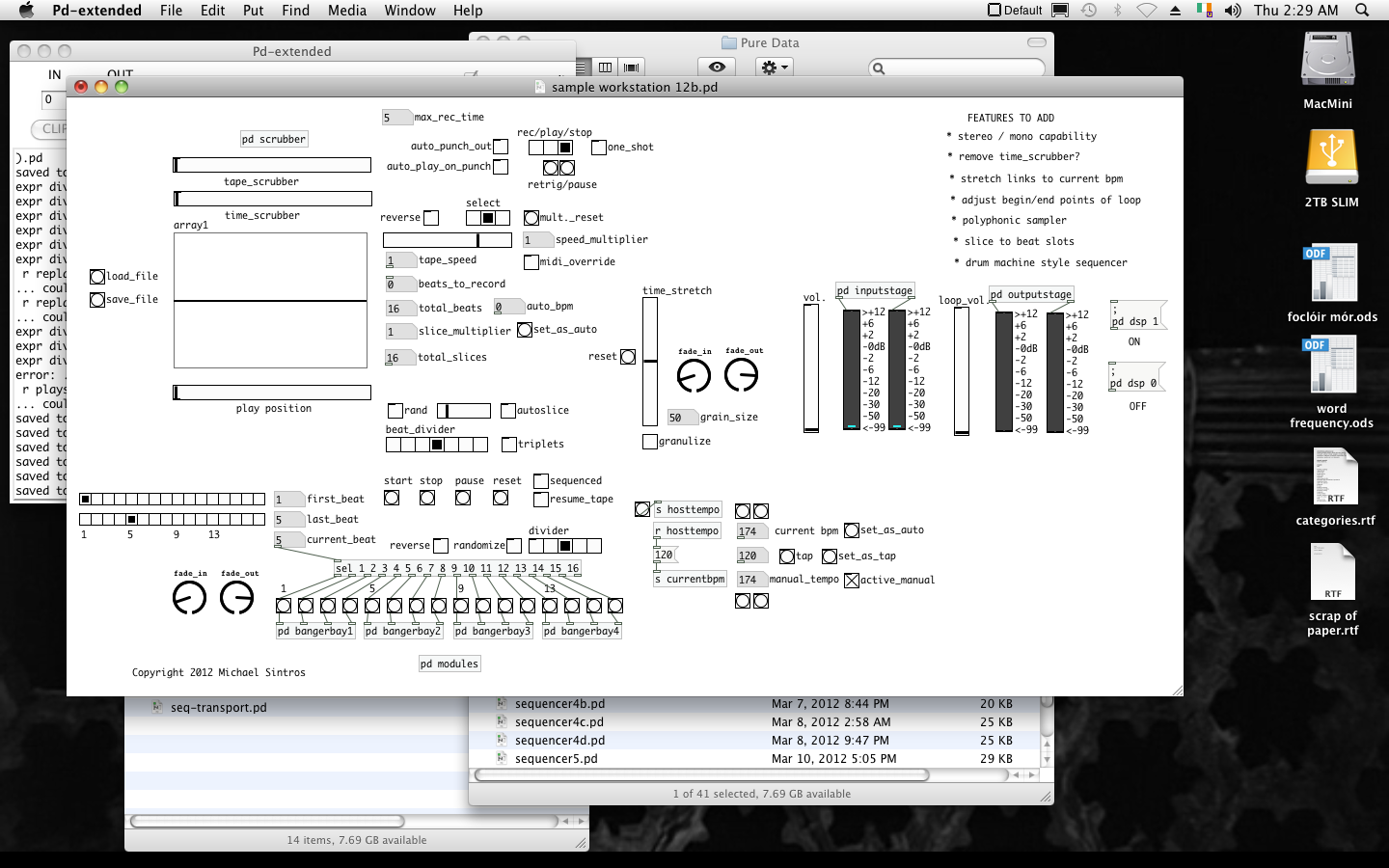
Task: Click the mult._reset bang
Action: click(531, 218)
